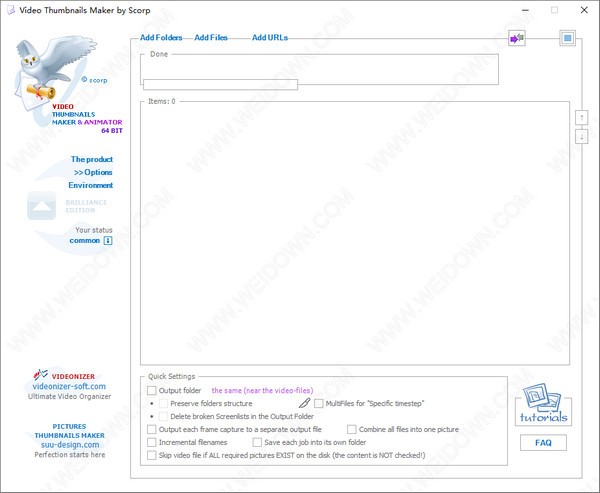Move item down with arrow button
The width and height of the screenshot is (600, 493).
pos(582,136)
